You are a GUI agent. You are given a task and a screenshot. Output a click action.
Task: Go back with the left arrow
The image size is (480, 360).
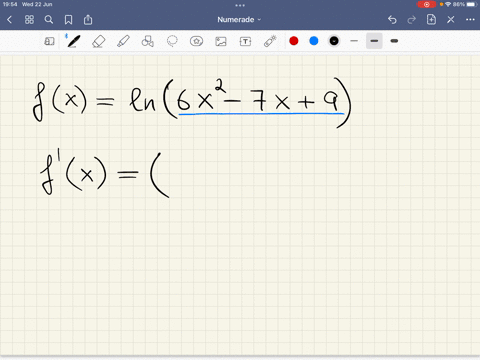(9, 20)
